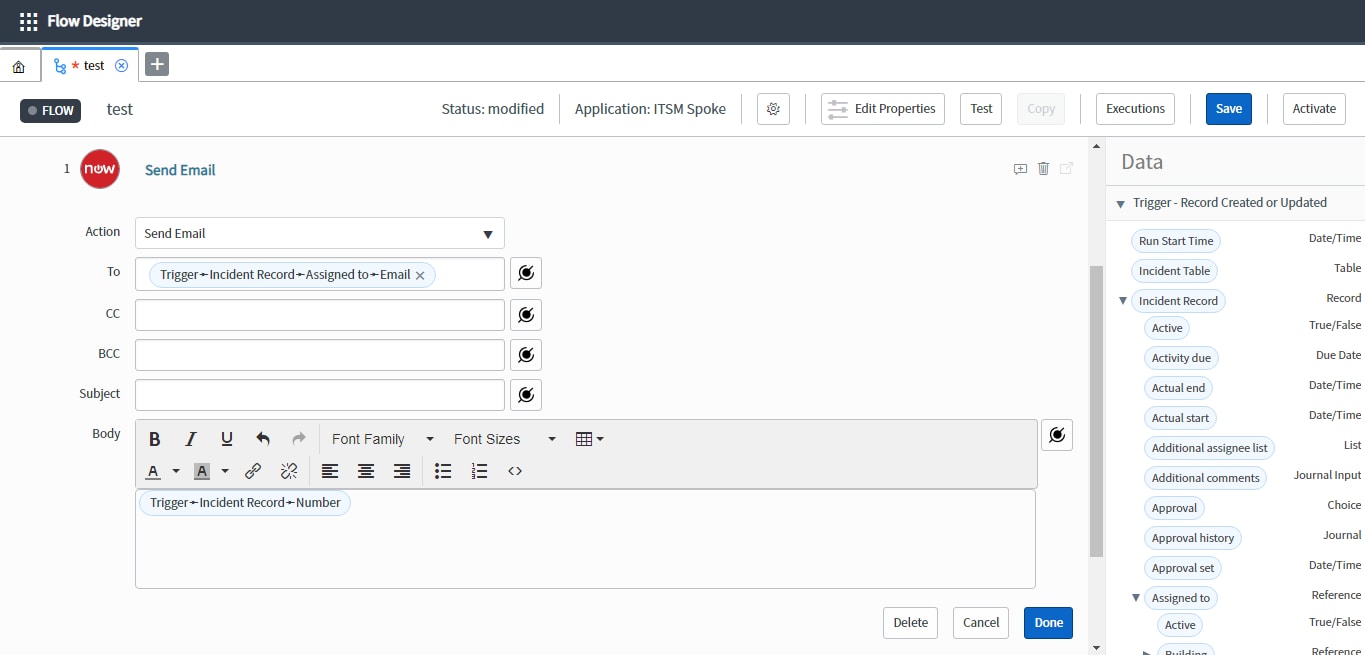
Task: Toggle italic formatting
Action: point(191,439)
